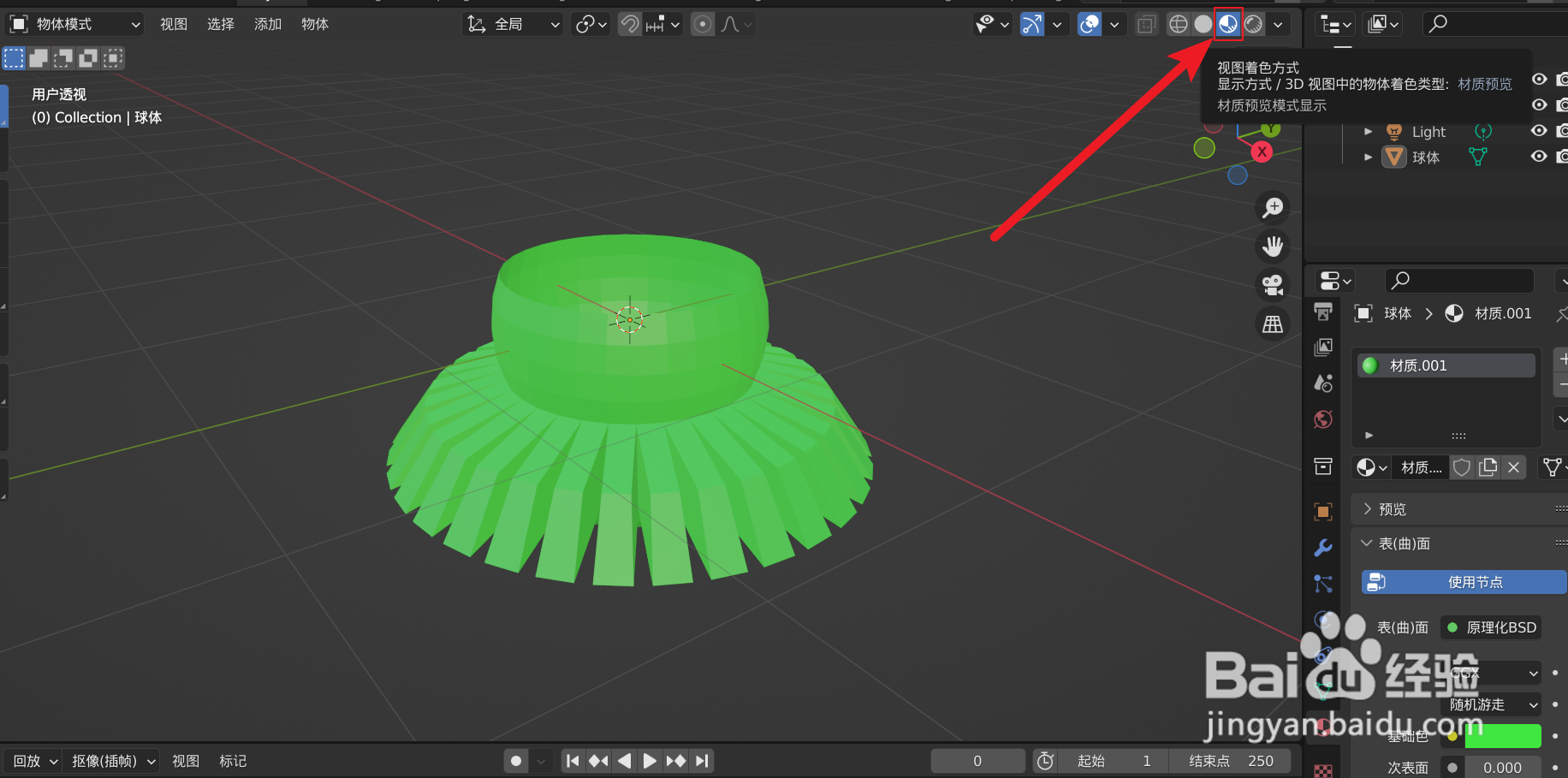Select material preview shading mode

coord(1228,24)
